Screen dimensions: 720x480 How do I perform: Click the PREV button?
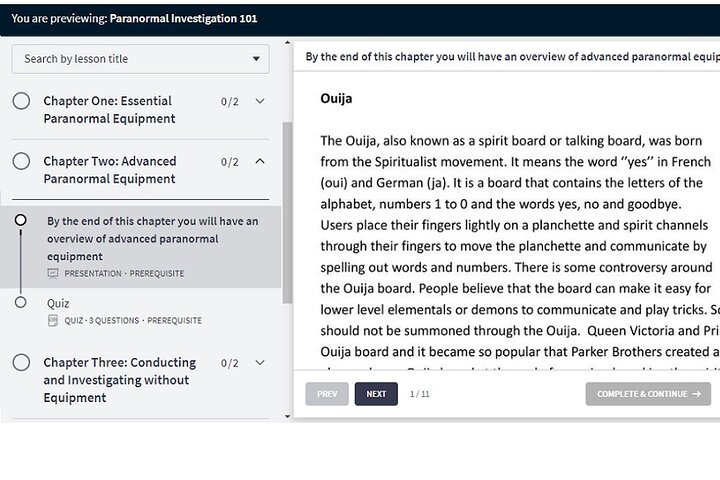click(x=327, y=394)
